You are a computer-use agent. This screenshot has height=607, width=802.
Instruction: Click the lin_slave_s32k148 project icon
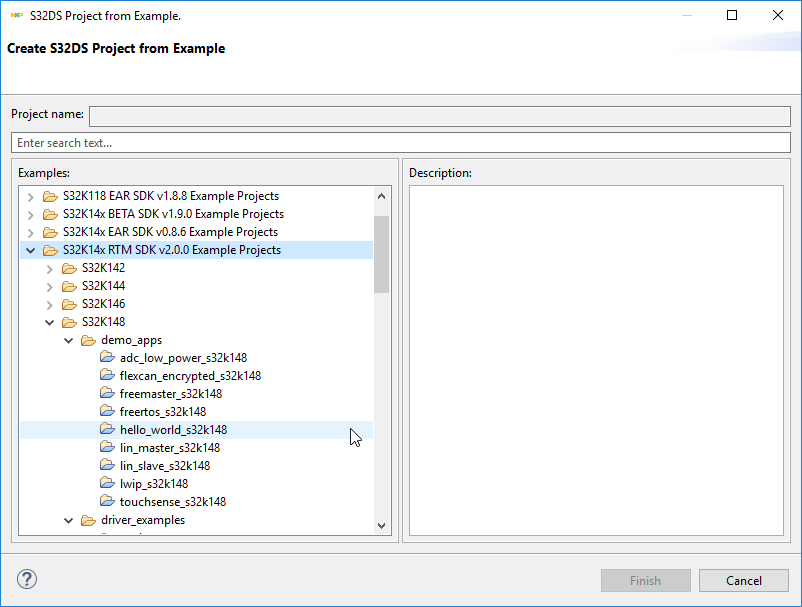pyautogui.click(x=107, y=465)
